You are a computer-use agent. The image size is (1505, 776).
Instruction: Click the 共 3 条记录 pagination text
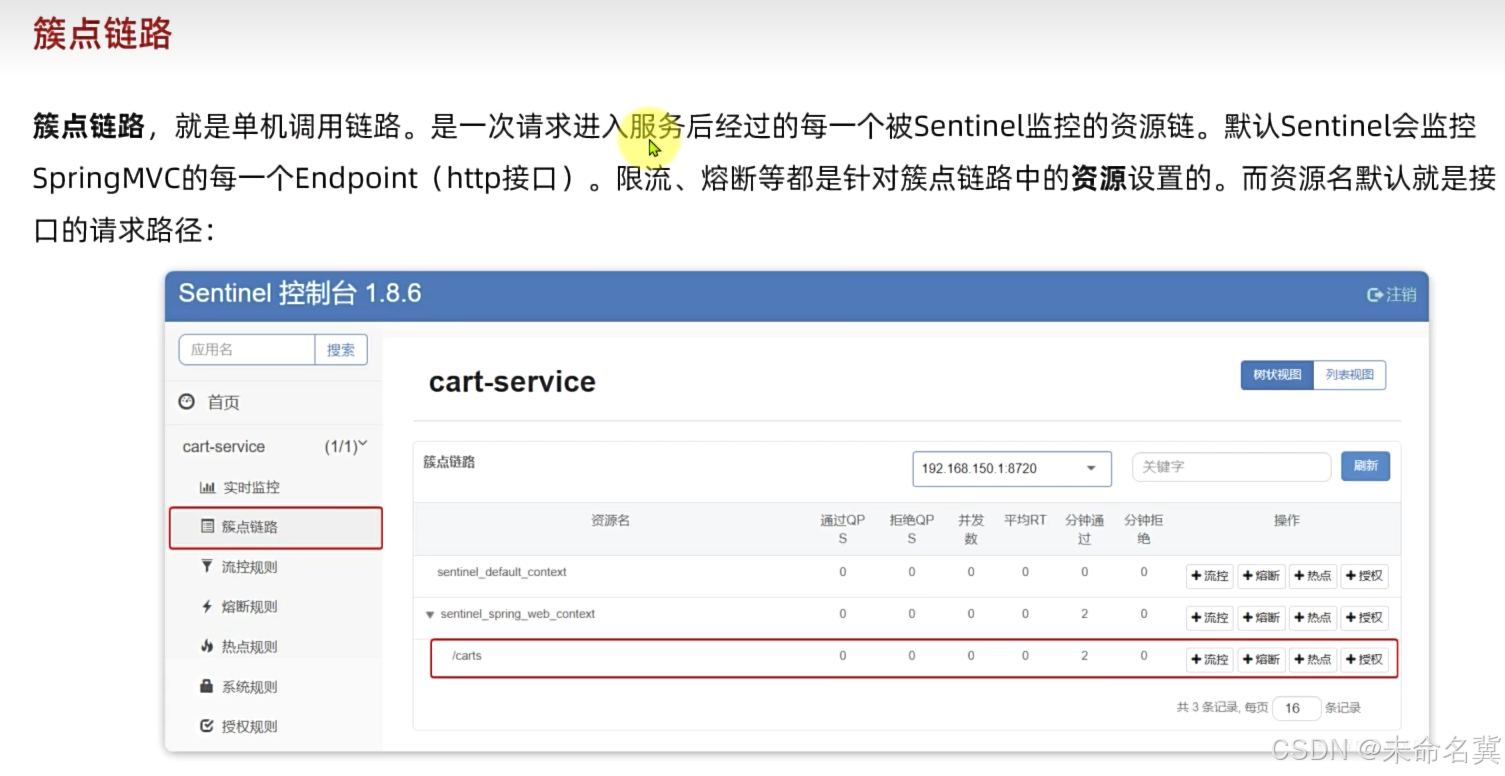[1208, 708]
